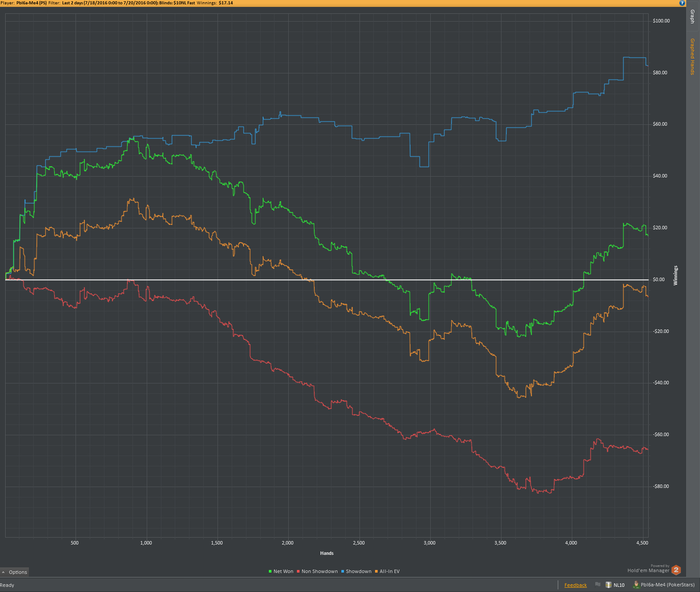Expand the Options panel
Viewport: 700px width, 592px height.
(15, 572)
